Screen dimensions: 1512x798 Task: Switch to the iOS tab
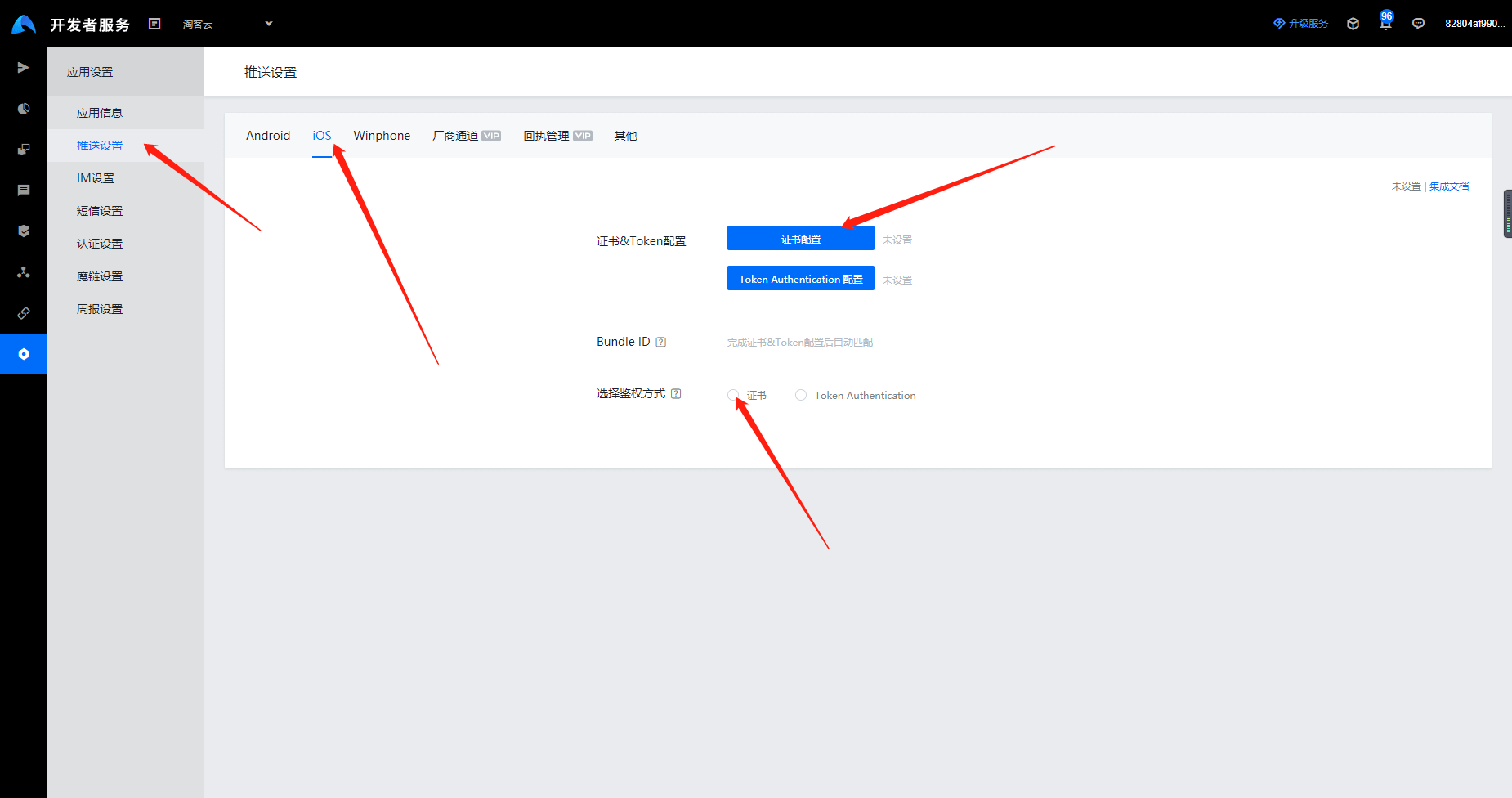pyautogui.click(x=322, y=136)
